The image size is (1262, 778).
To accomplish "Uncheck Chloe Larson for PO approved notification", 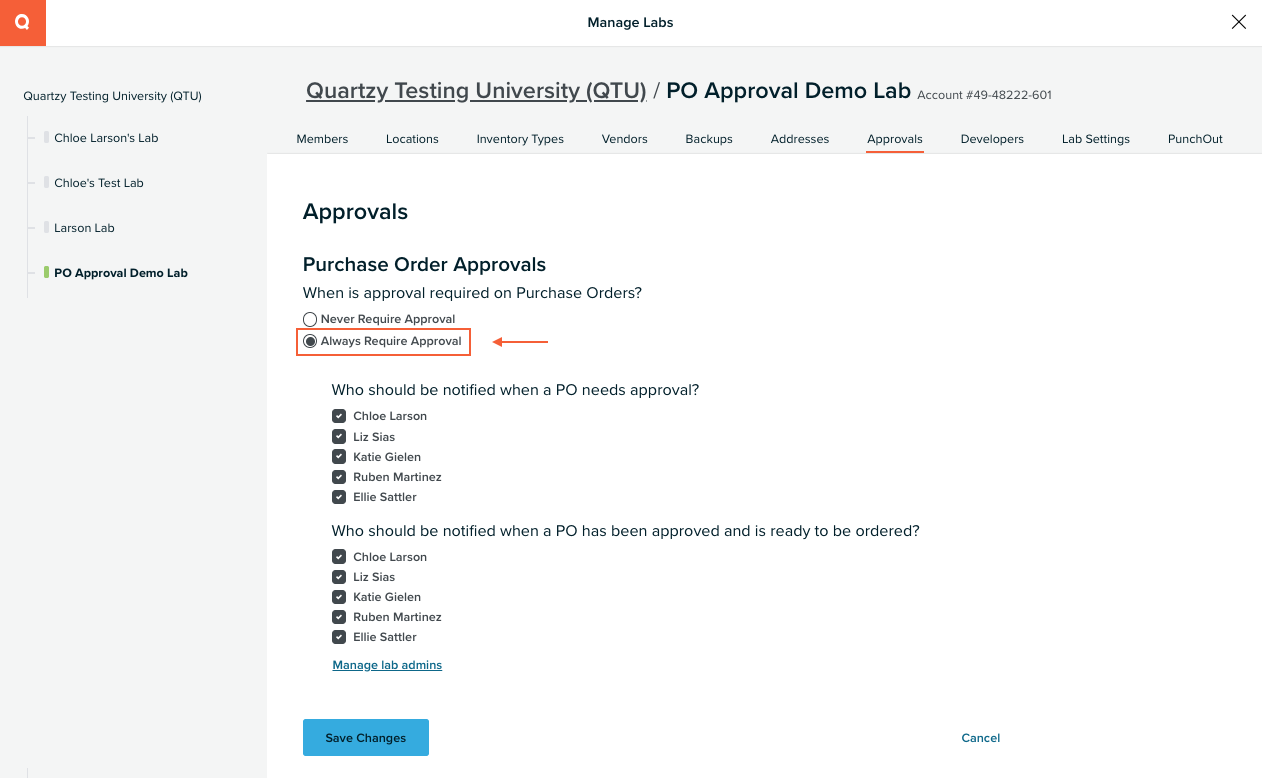I will click(339, 557).
